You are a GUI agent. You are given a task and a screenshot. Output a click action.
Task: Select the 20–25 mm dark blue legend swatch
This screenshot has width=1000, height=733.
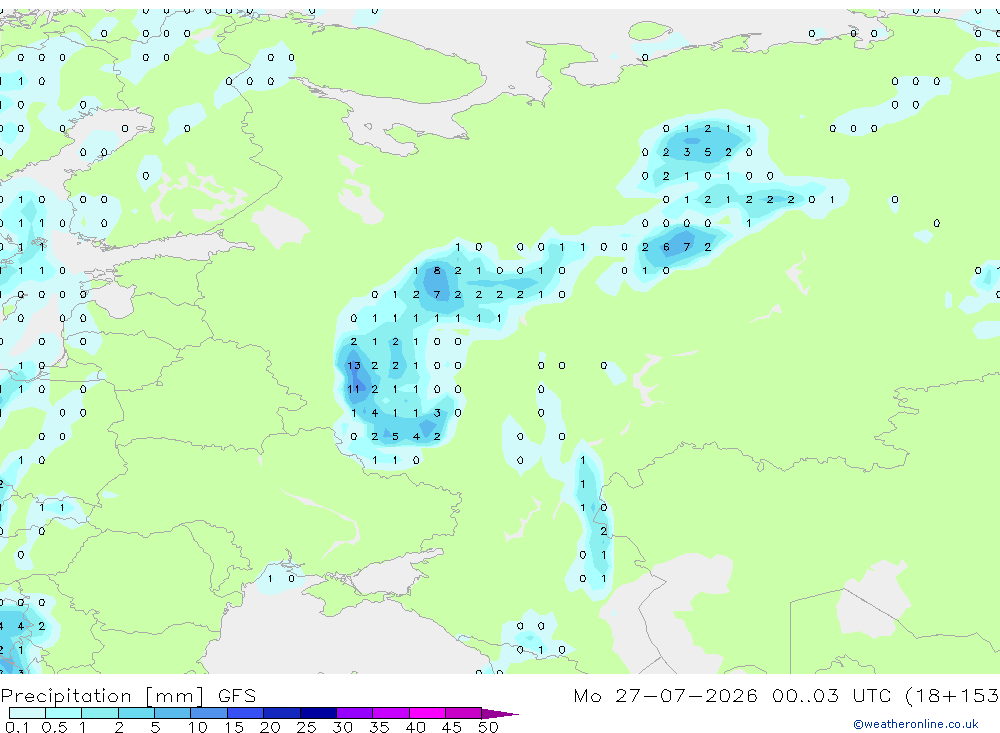(x=281, y=713)
